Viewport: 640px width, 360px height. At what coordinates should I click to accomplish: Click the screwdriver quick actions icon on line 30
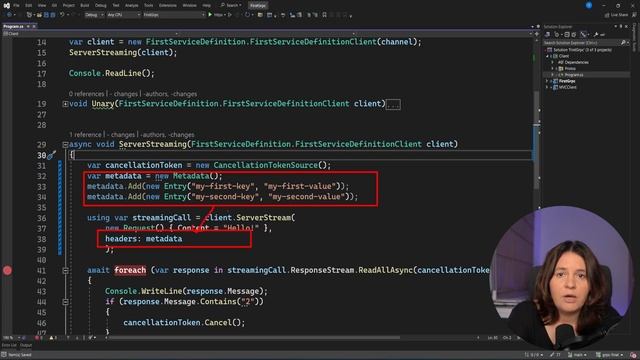51,155
